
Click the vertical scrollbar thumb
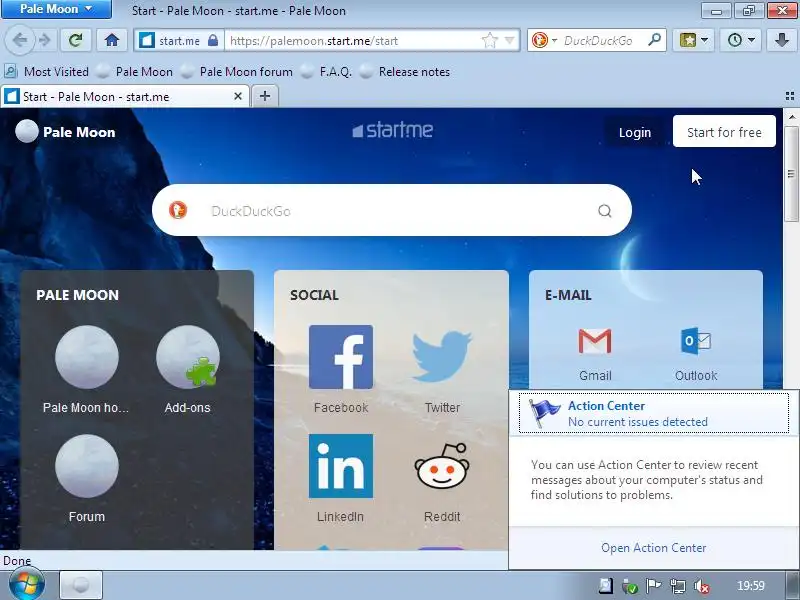(791, 174)
